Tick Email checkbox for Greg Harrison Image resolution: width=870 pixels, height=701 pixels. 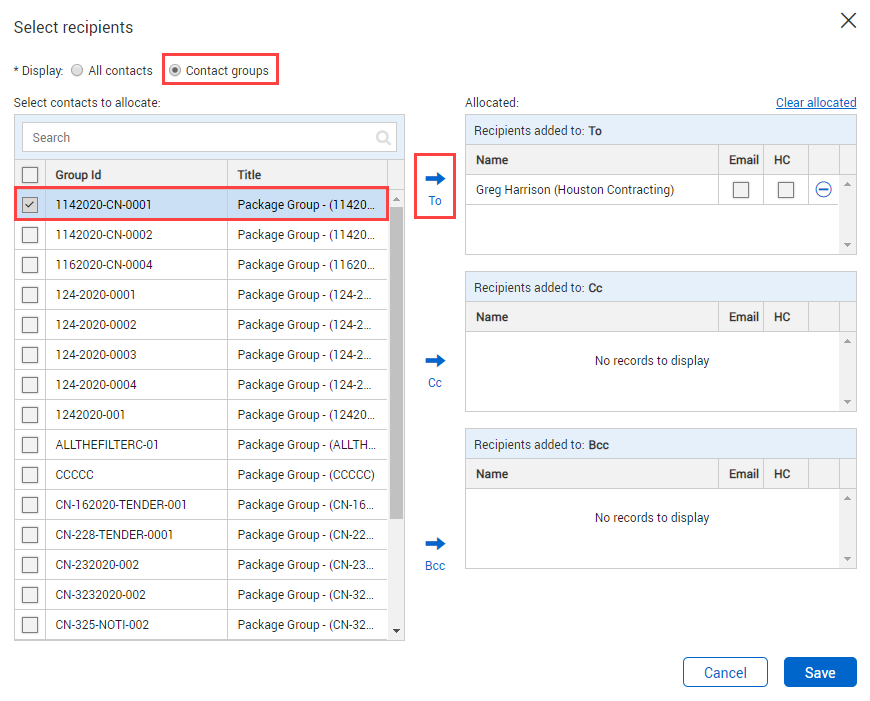pyautogui.click(x=741, y=190)
